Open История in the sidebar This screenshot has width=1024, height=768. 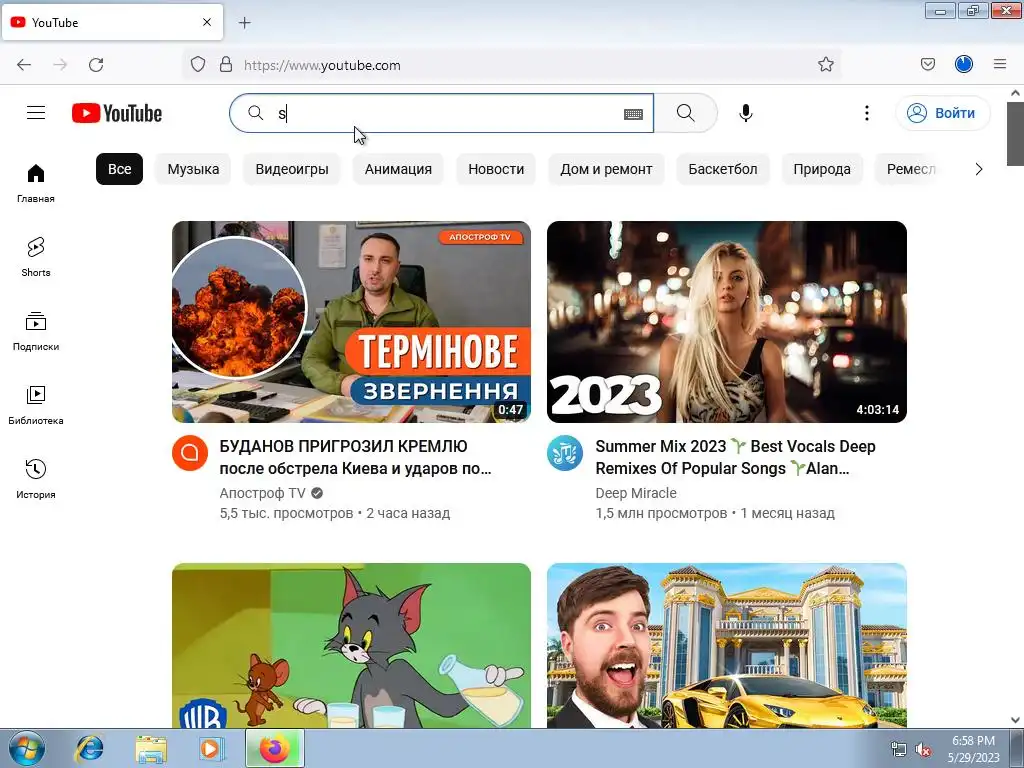pos(36,479)
